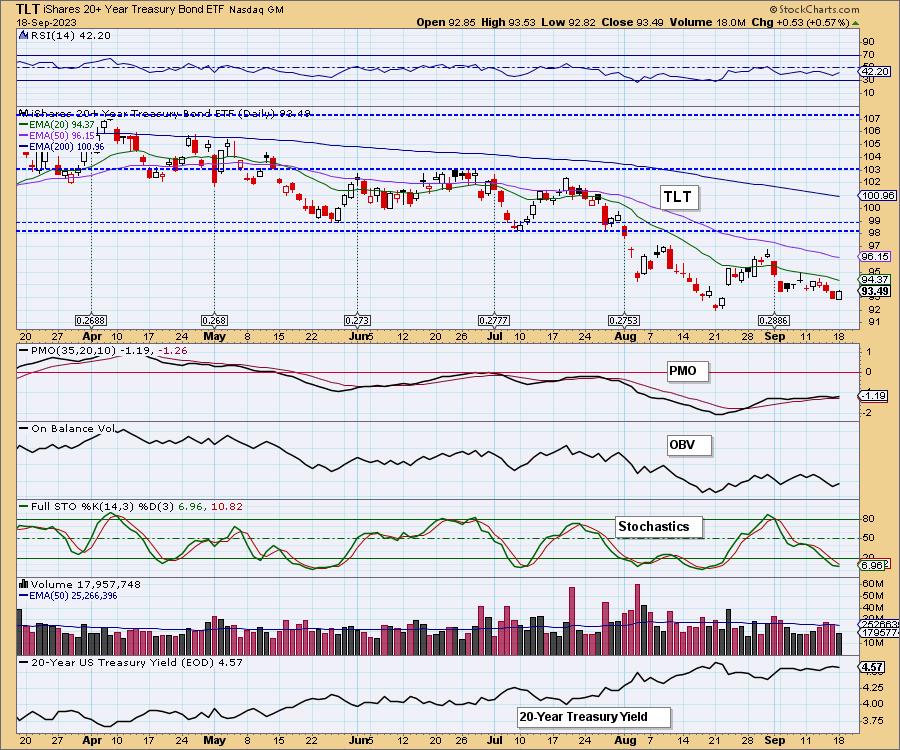Click the High 93.53 value
Viewport: 900px width, 750px height.
coord(509,22)
